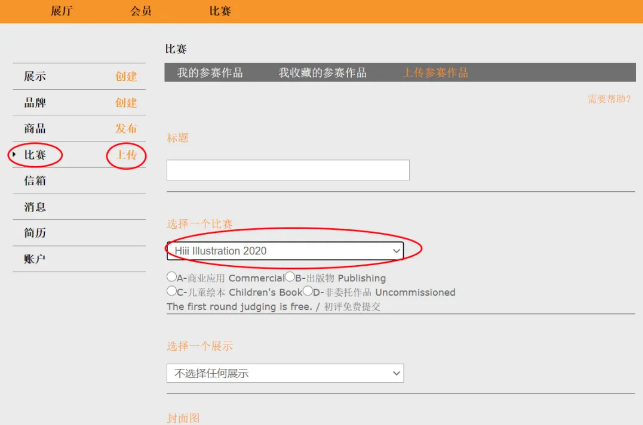Click 发布 next to 商品 in sidebar

pyautogui.click(x=126, y=129)
